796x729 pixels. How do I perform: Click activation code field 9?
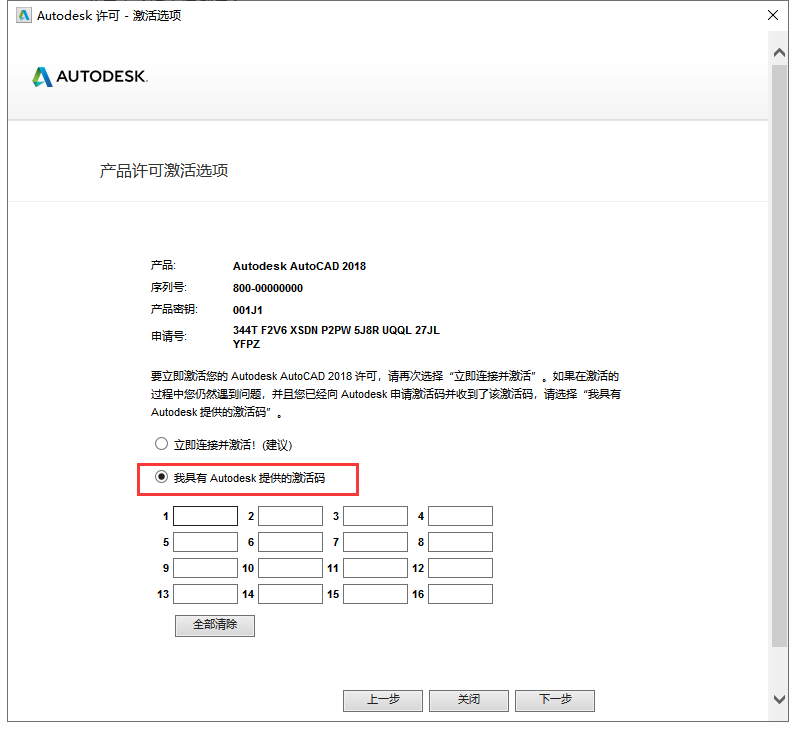point(205,568)
